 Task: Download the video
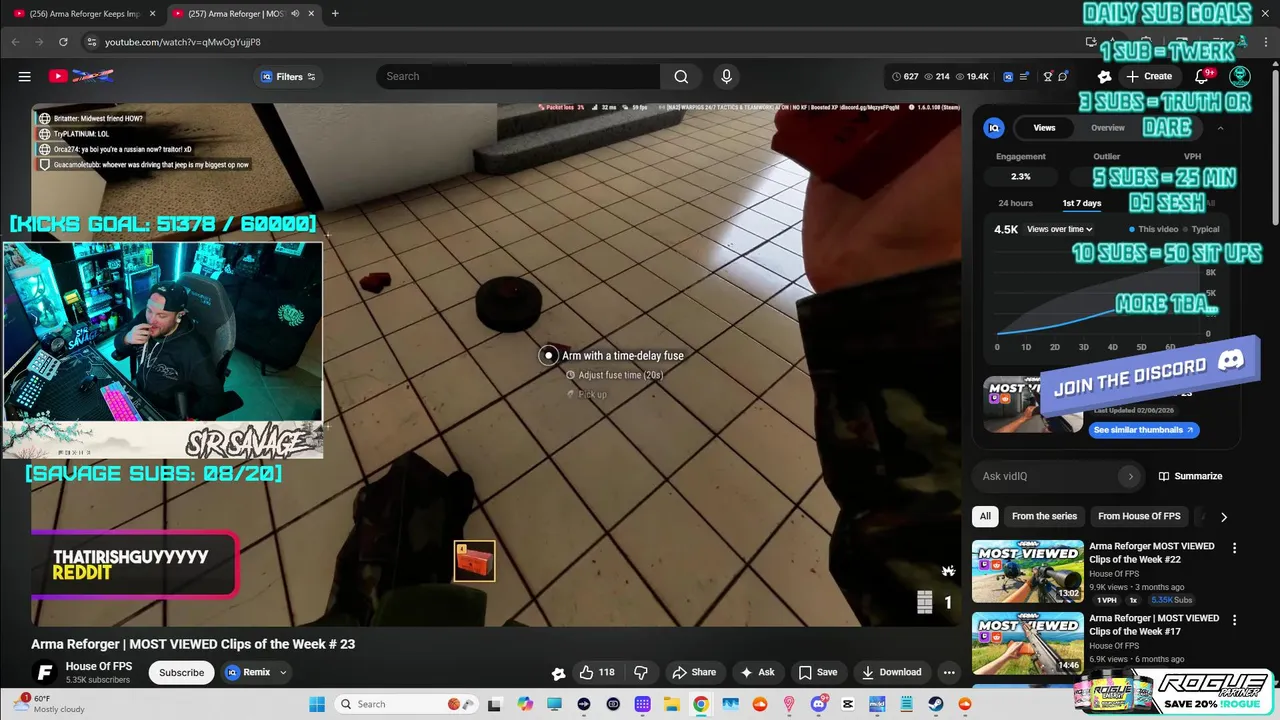tap(892, 672)
